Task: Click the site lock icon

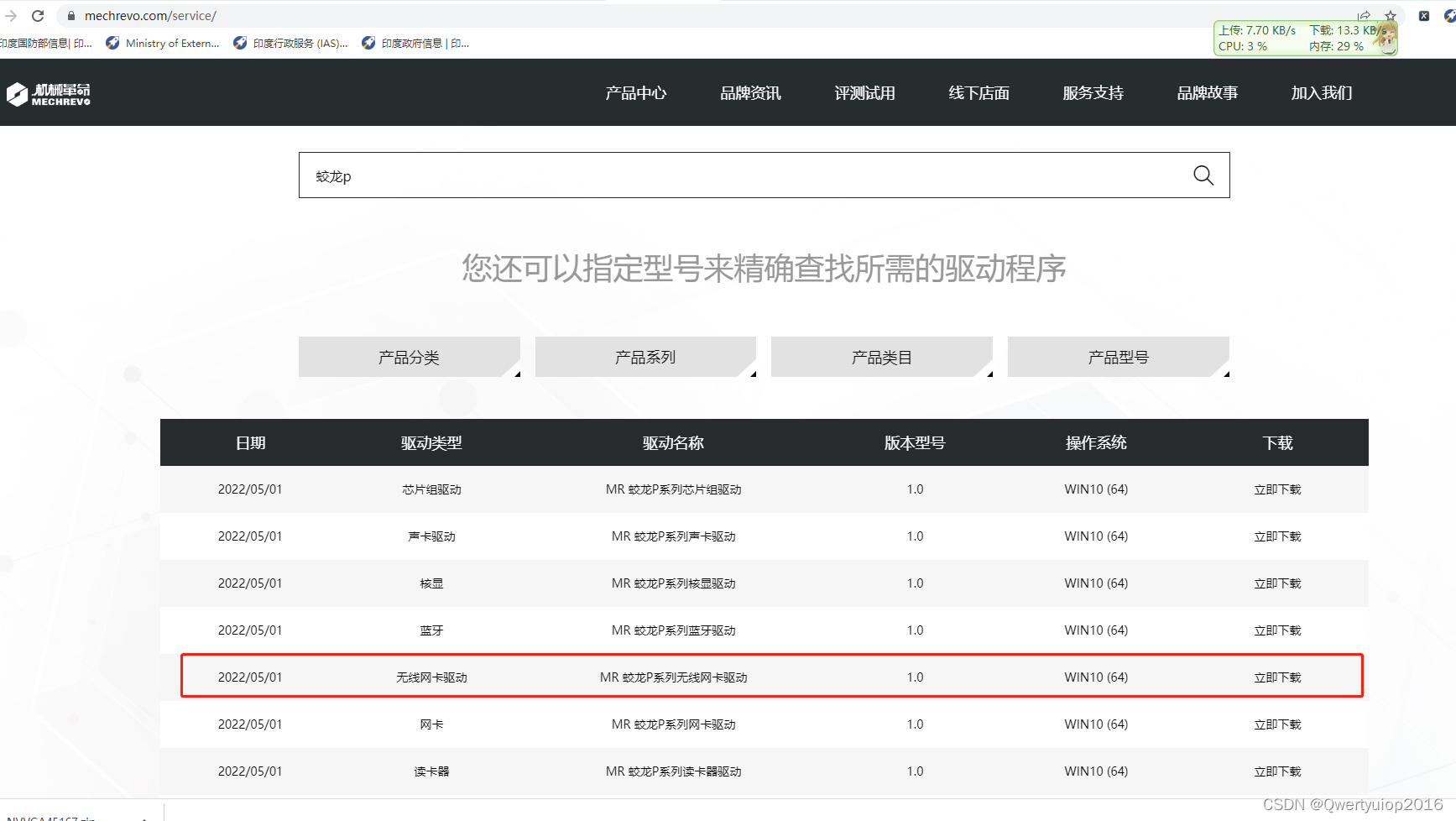Action: click(71, 16)
